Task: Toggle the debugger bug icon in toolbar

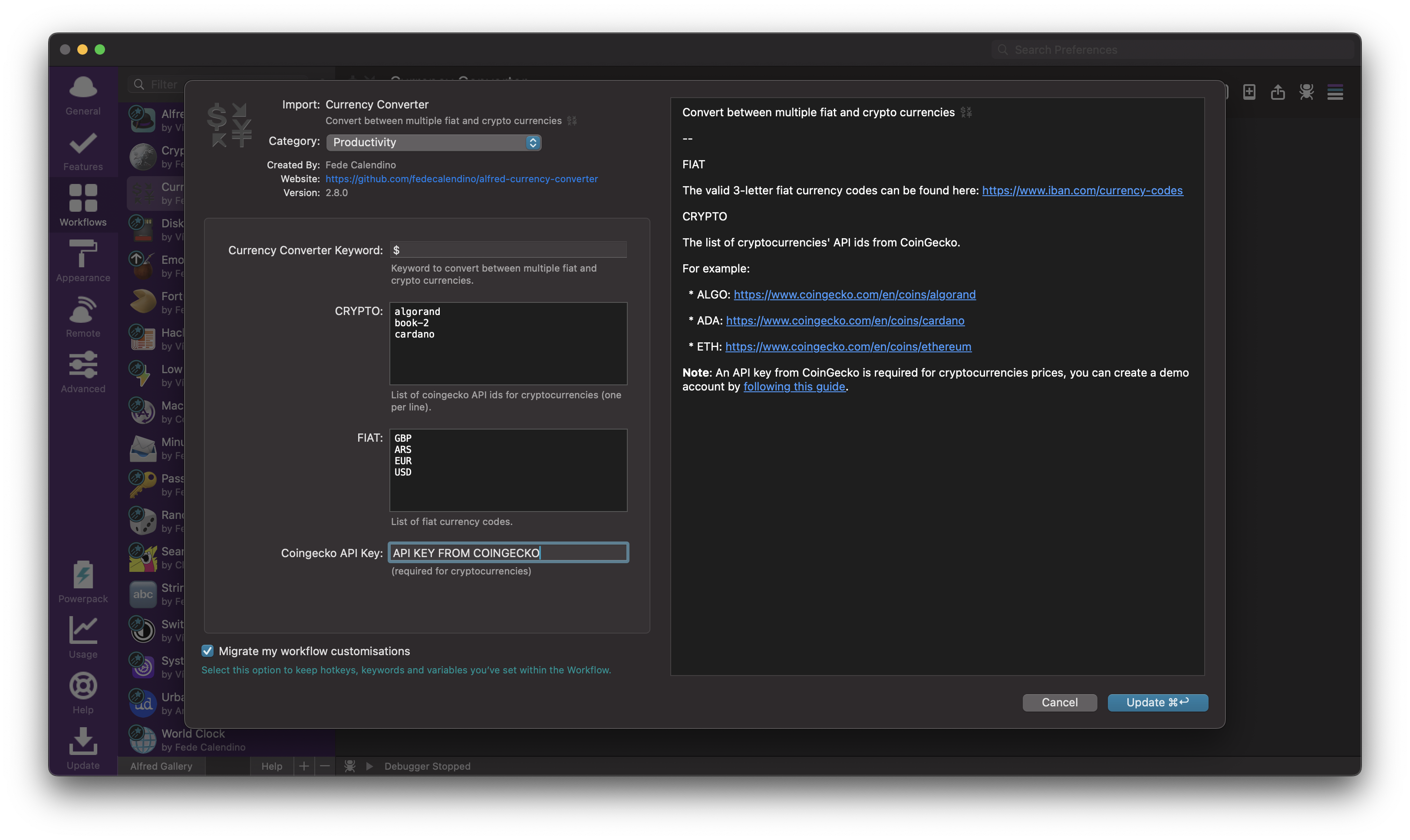Action: pyautogui.click(x=1306, y=92)
